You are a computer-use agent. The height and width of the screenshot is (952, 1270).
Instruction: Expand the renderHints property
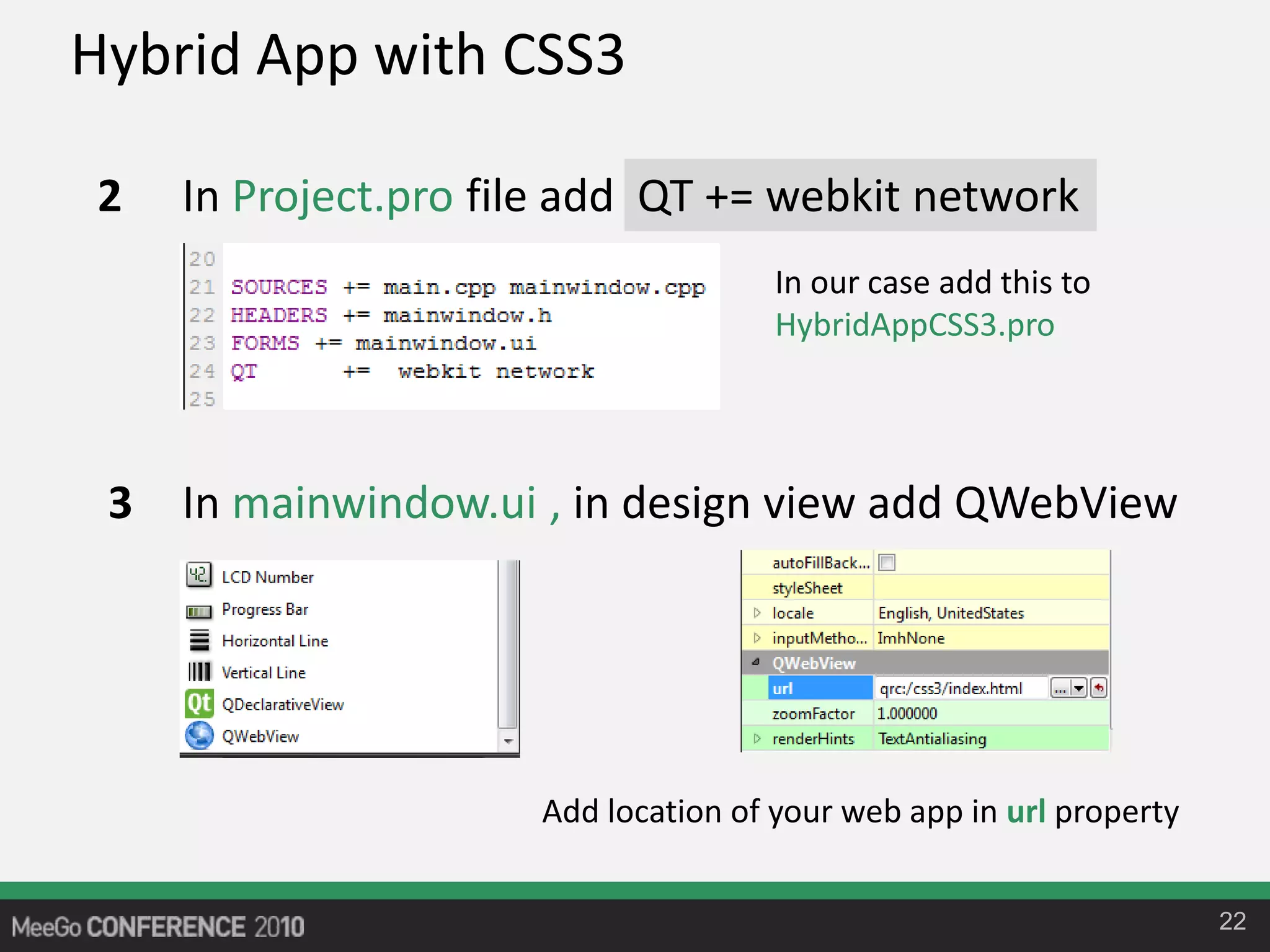coord(757,738)
